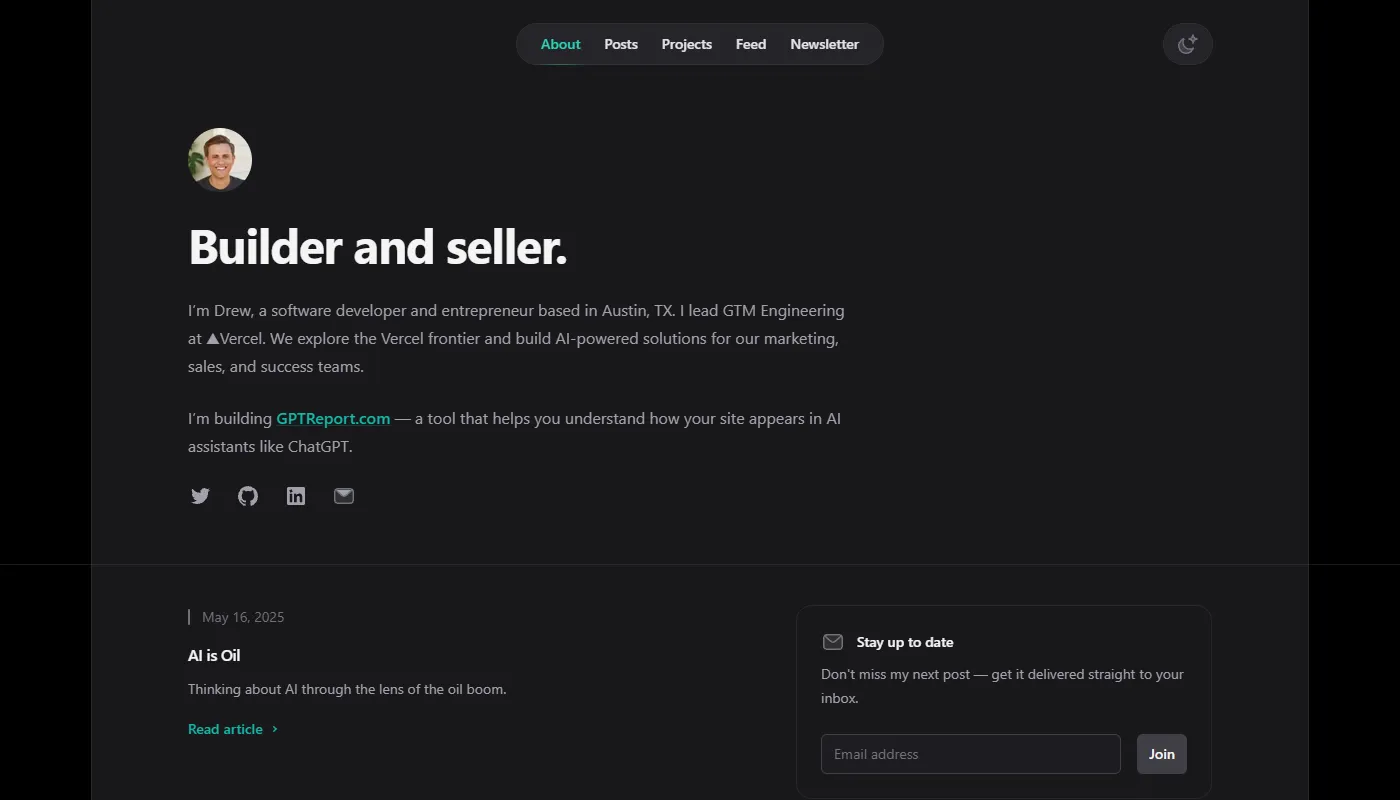Open the GitHub profile icon

248,496
